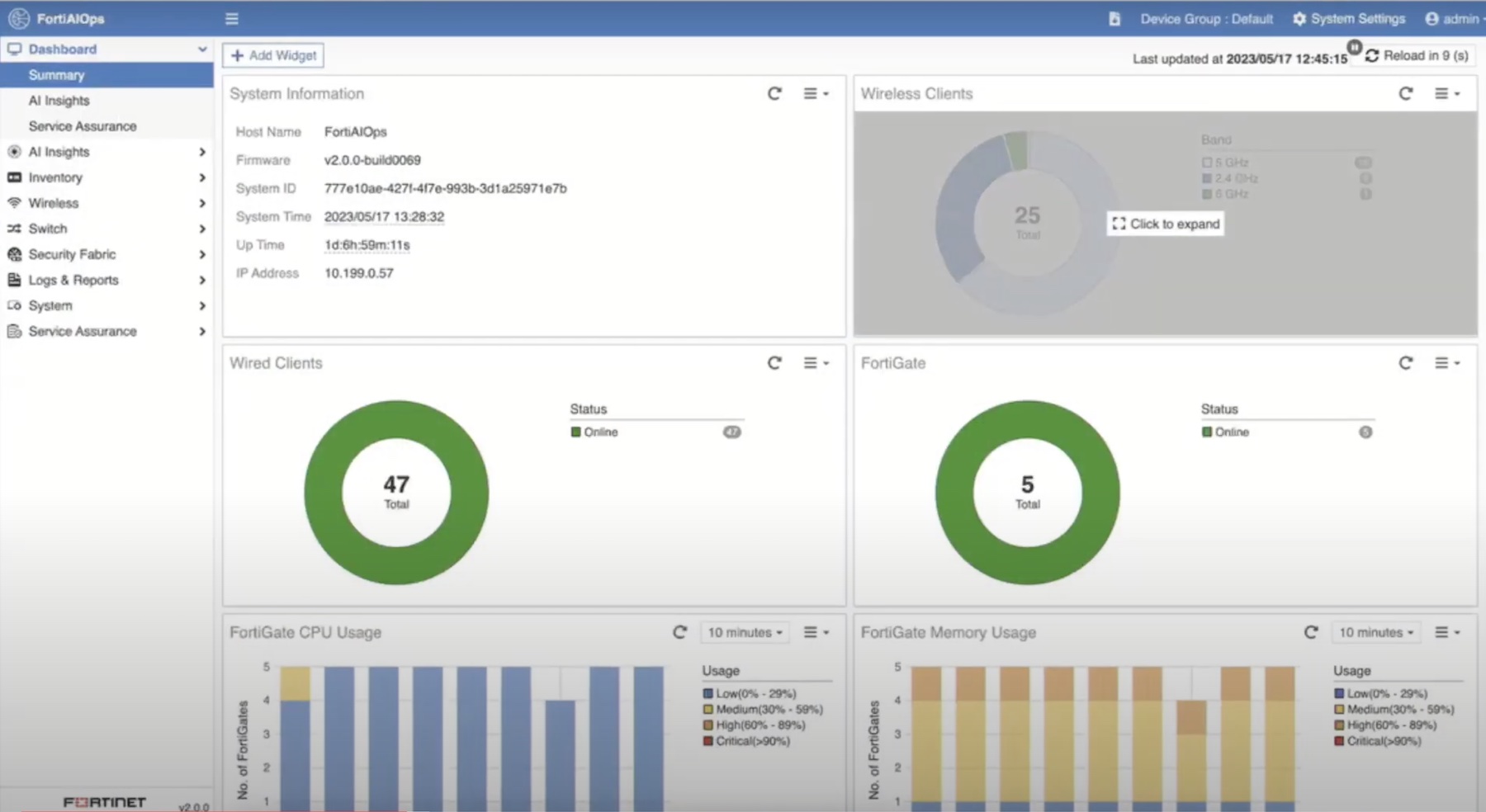Toggle Online status in Wired Clients legend
Screen dimensions: 1486x812
[594, 432]
